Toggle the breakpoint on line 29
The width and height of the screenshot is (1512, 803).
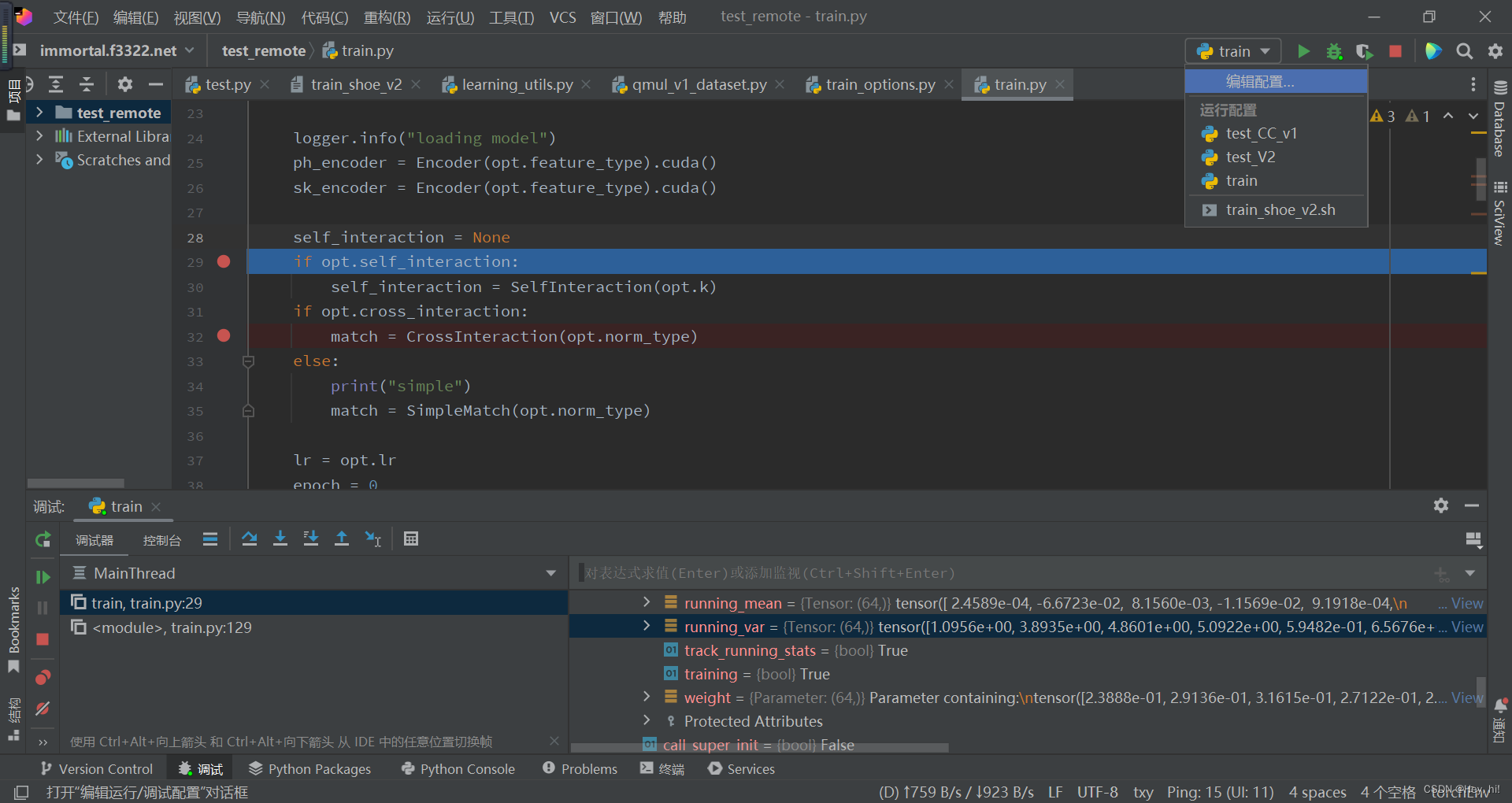(x=224, y=261)
